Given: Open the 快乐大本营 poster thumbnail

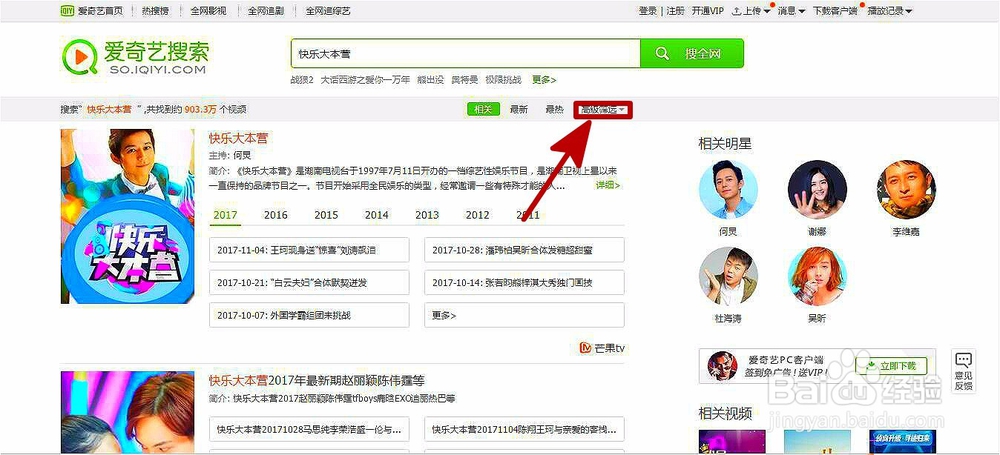Looking at the screenshot, I should (x=128, y=216).
